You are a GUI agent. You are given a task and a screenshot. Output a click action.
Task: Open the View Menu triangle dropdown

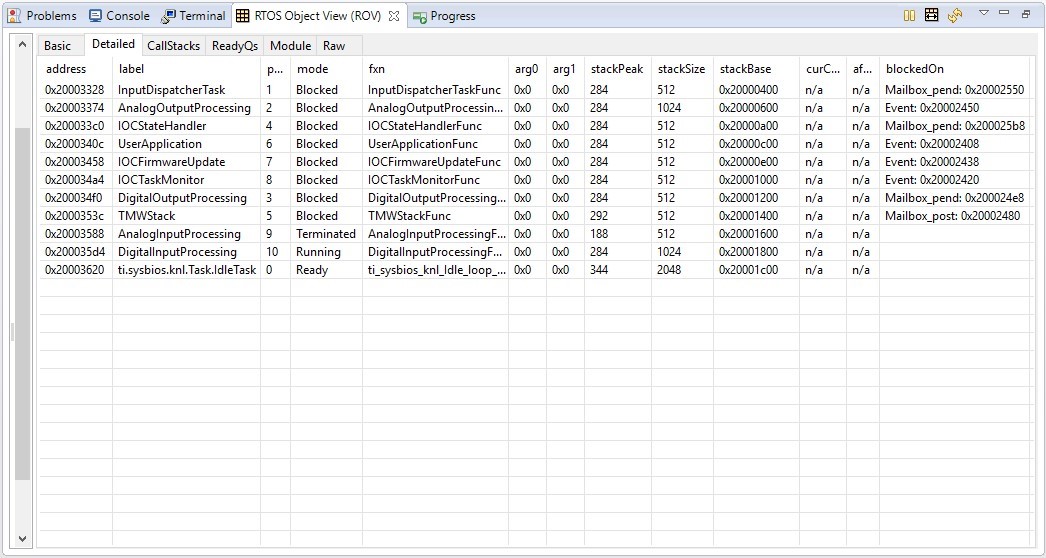tap(983, 13)
